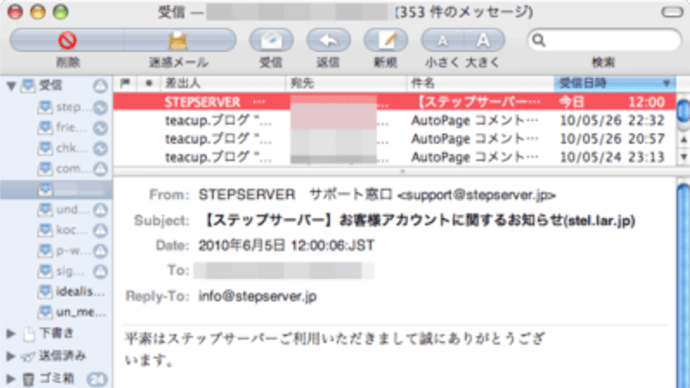
Task: Open teacup message dated 10/05/24 23:13
Action: [x=395, y=157]
